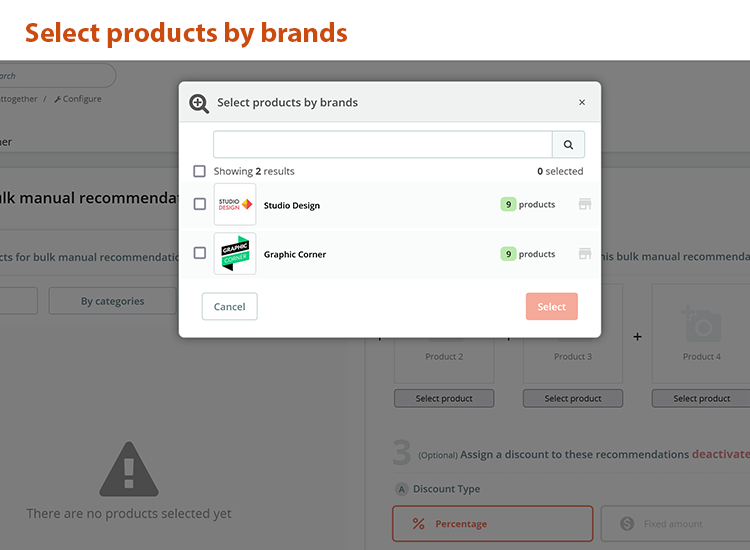Choose the Fixed amount discount type
The image size is (750, 550).
point(674,524)
